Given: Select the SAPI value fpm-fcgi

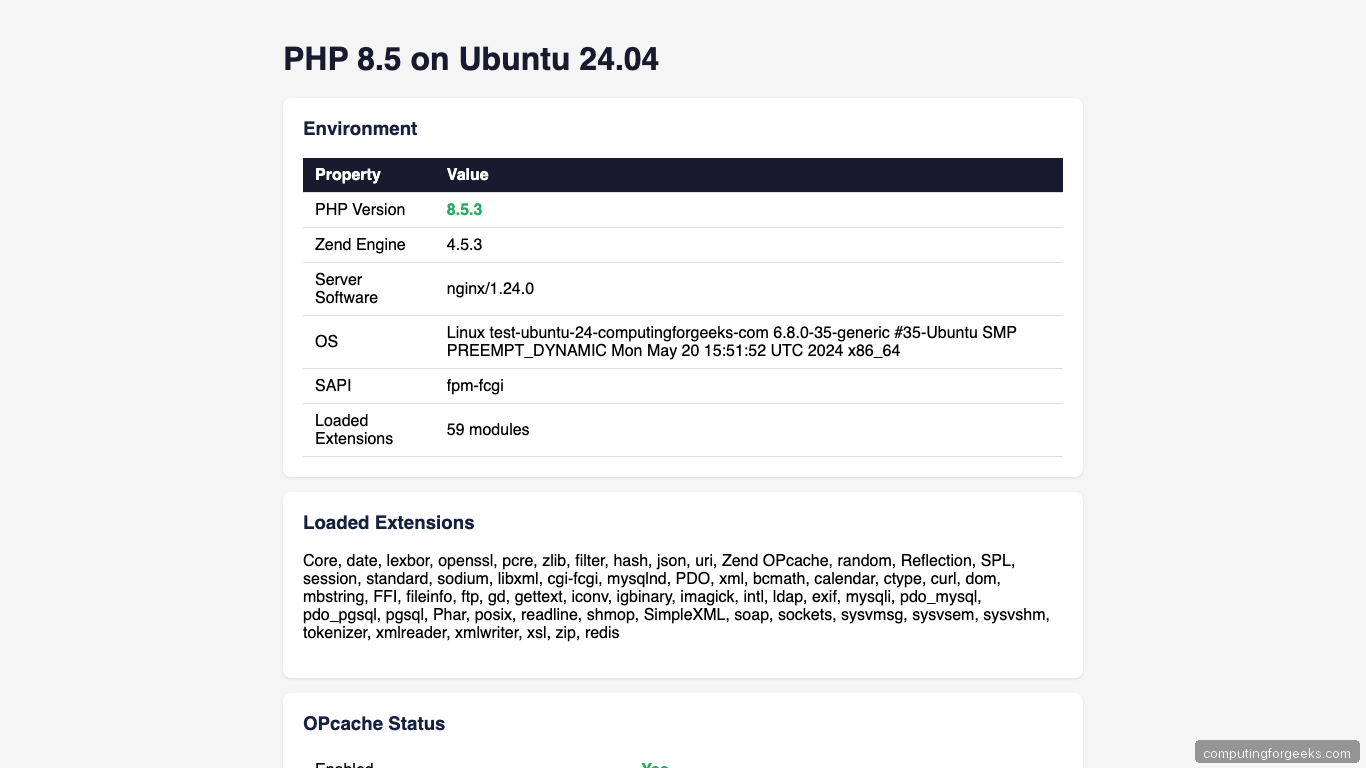Looking at the screenshot, I should coord(475,385).
